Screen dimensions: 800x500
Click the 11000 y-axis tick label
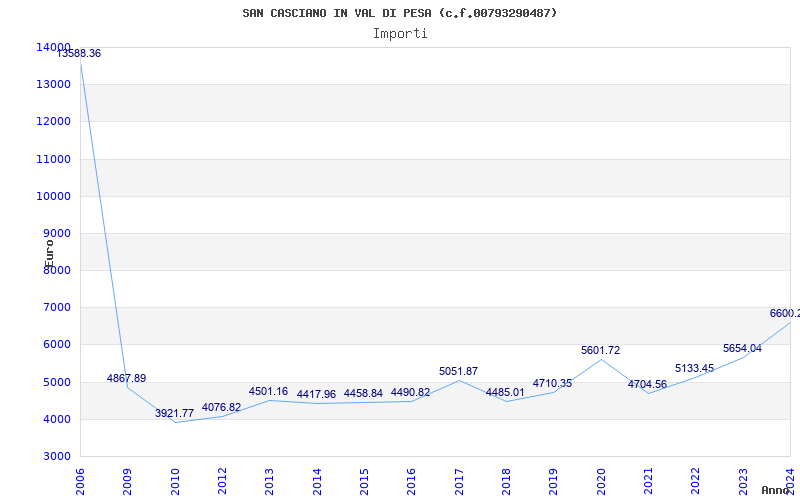(x=54, y=159)
